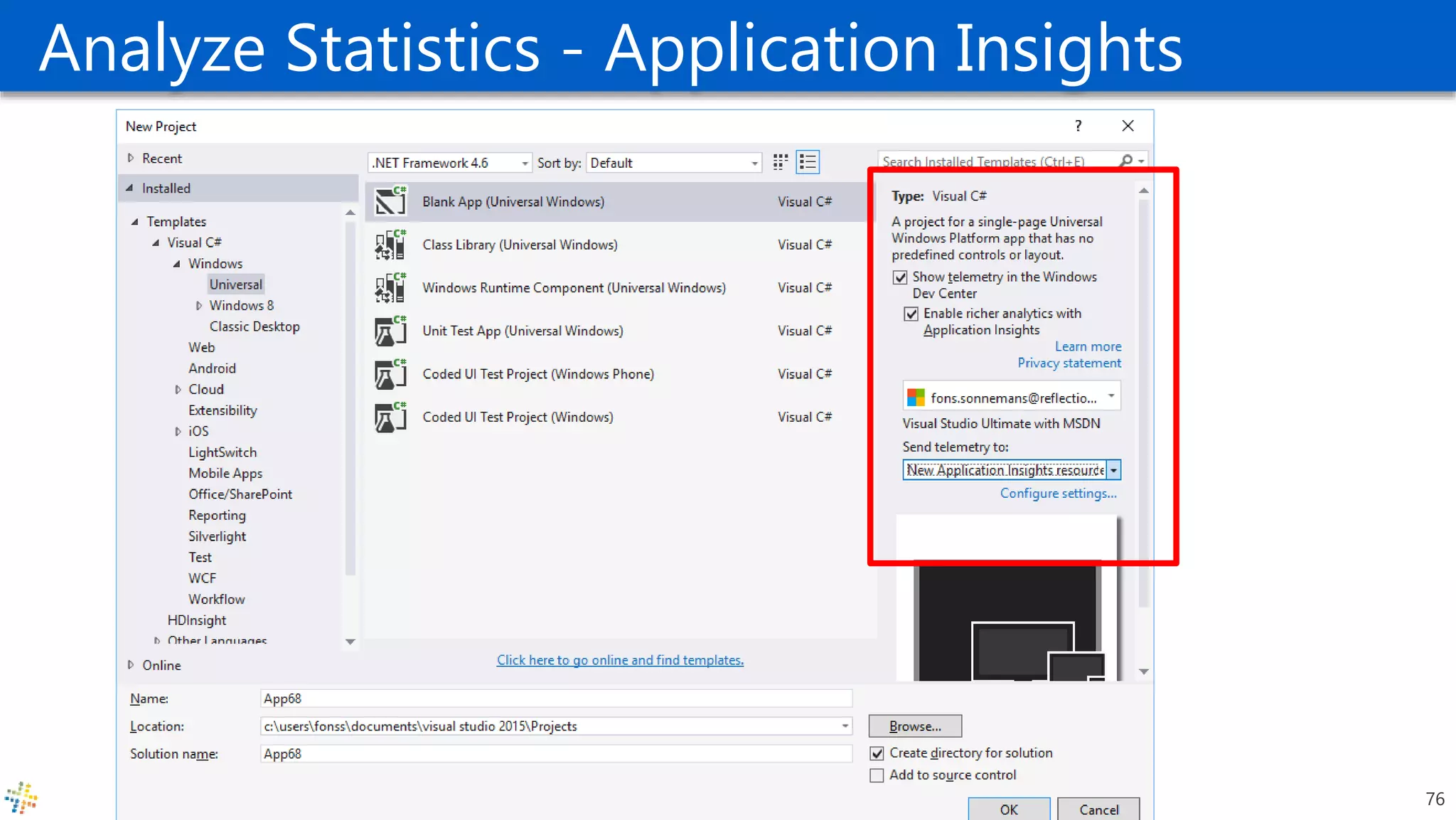Open the Location path dropdown

(x=845, y=726)
